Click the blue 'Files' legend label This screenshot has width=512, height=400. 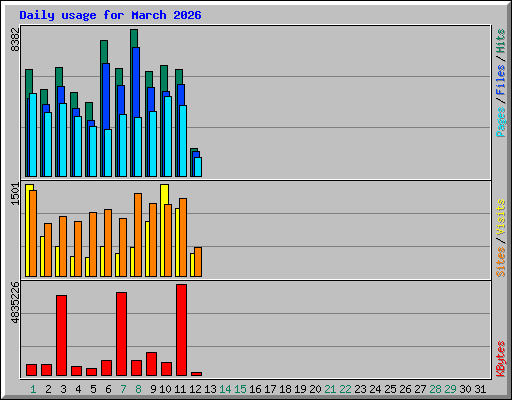(501, 79)
